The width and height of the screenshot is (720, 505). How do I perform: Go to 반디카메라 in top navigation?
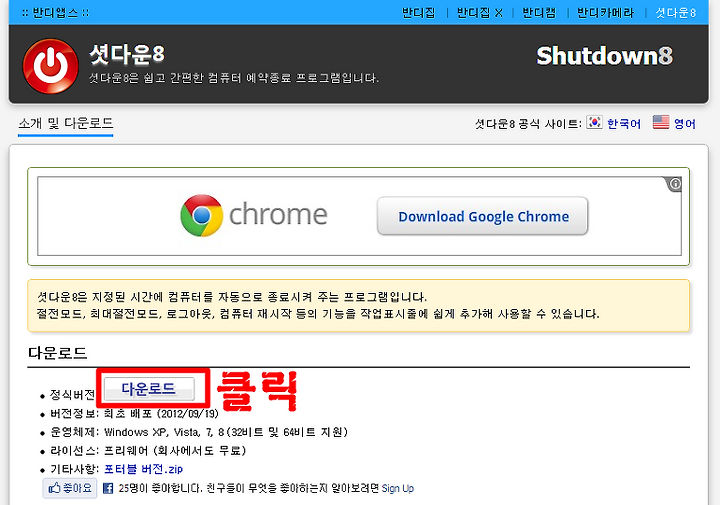(605, 12)
